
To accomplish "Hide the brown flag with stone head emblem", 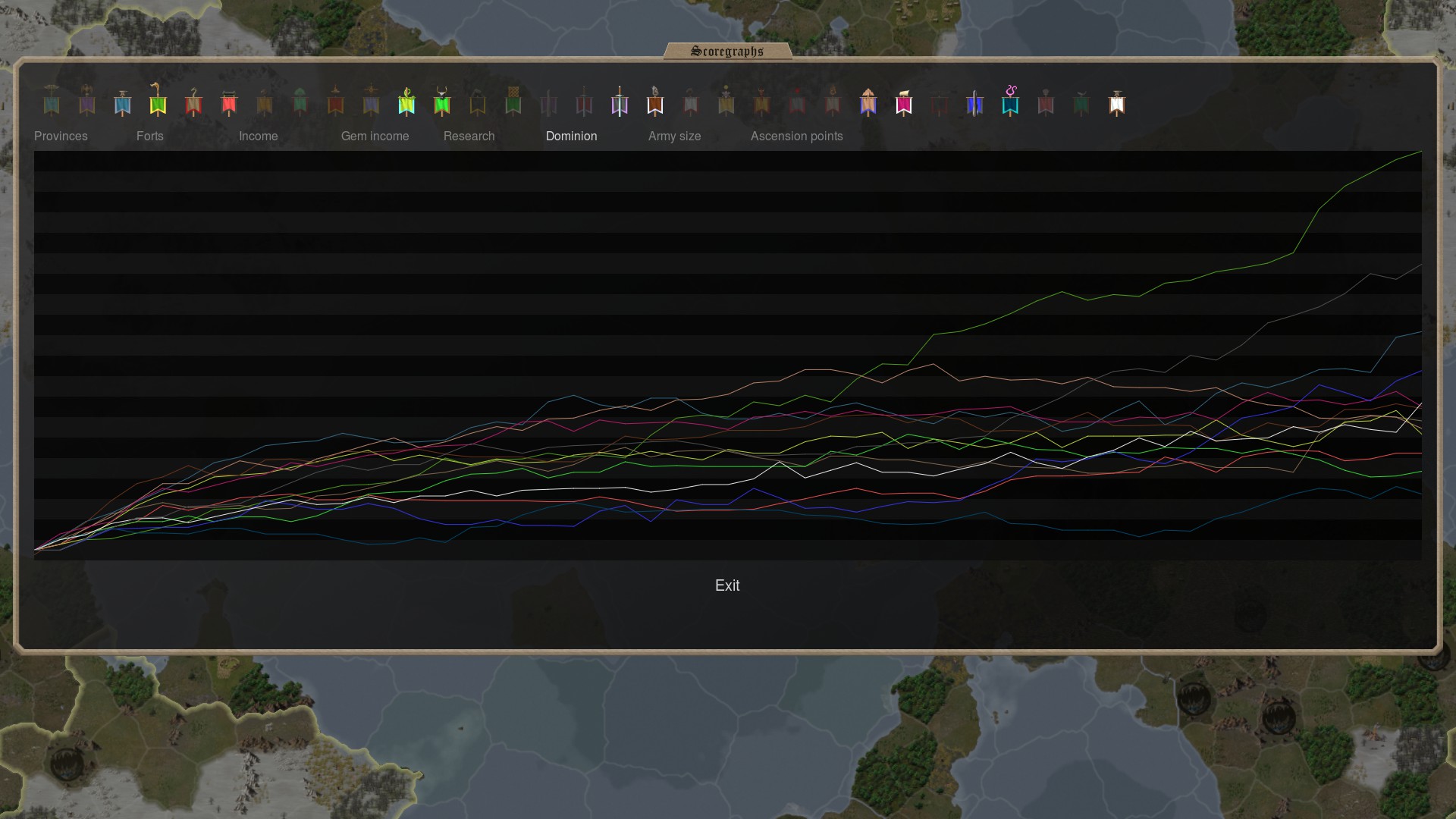I will 655,101.
